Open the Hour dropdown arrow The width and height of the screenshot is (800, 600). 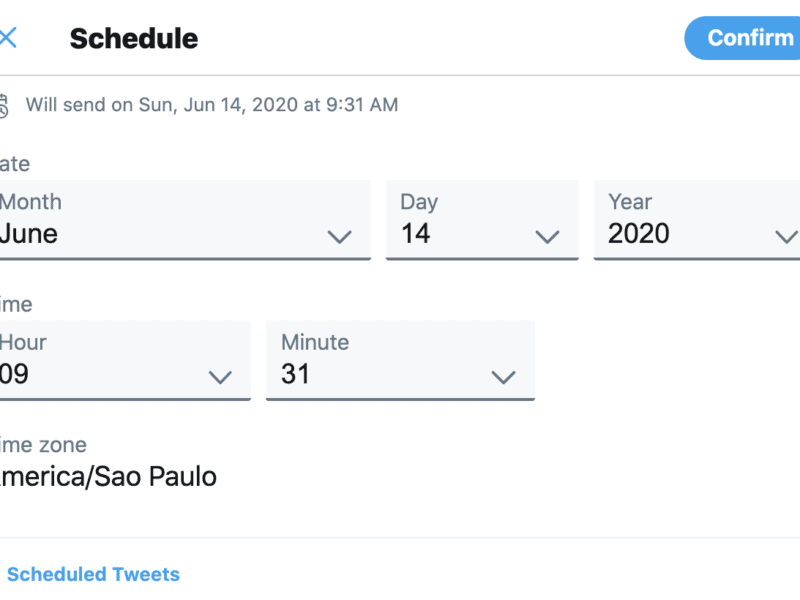pos(220,378)
